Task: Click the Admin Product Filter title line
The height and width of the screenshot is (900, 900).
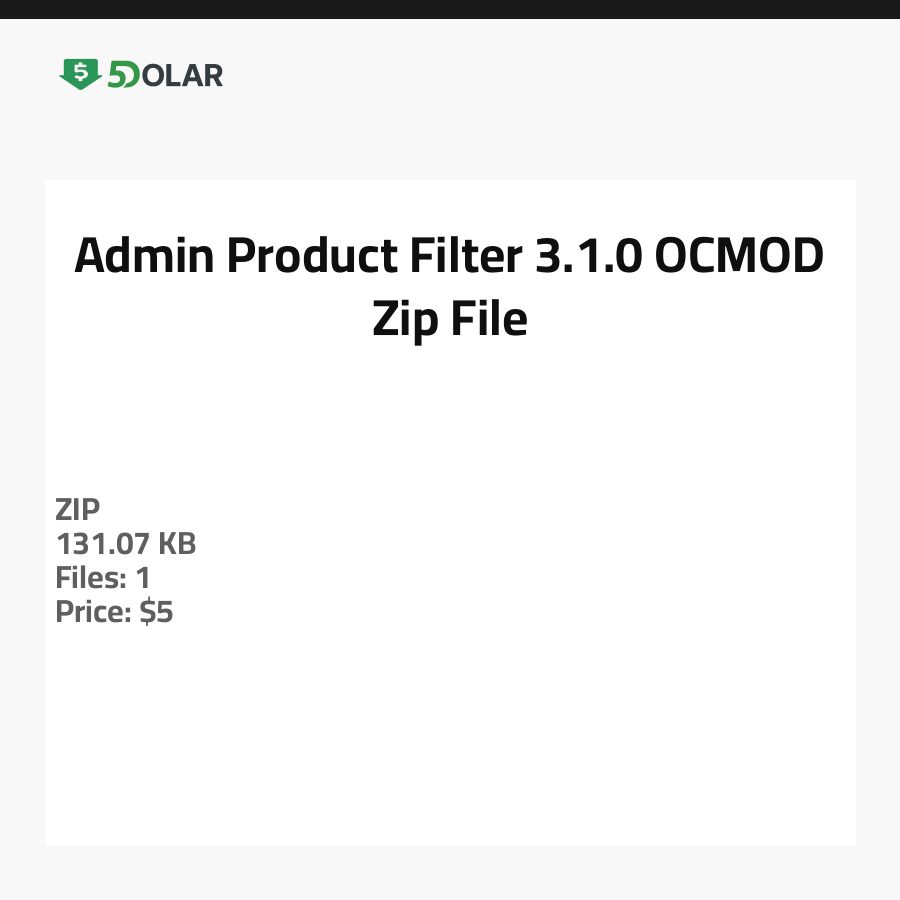Action: pos(449,256)
